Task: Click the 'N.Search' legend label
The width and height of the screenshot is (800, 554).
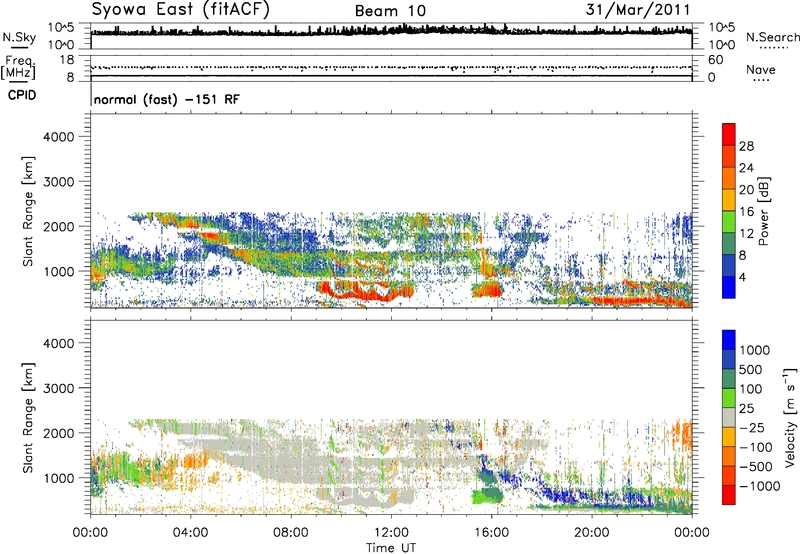Action: coord(772,37)
